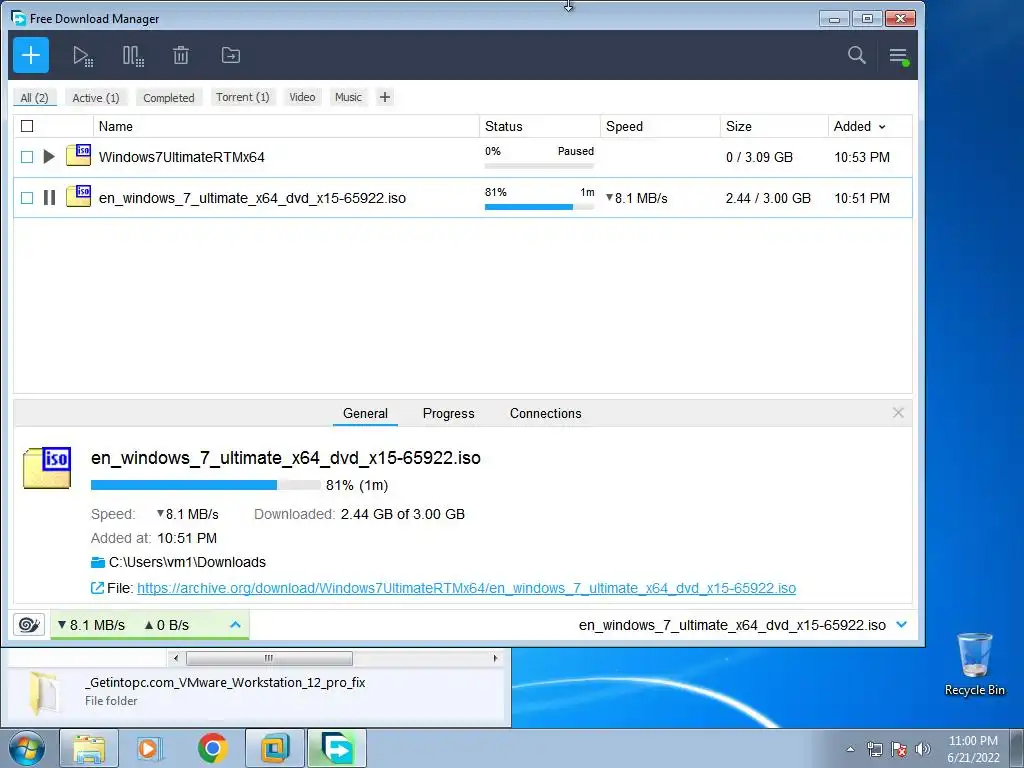Click scrollbar left arrow in background window
The height and width of the screenshot is (768, 1024).
tap(176, 658)
